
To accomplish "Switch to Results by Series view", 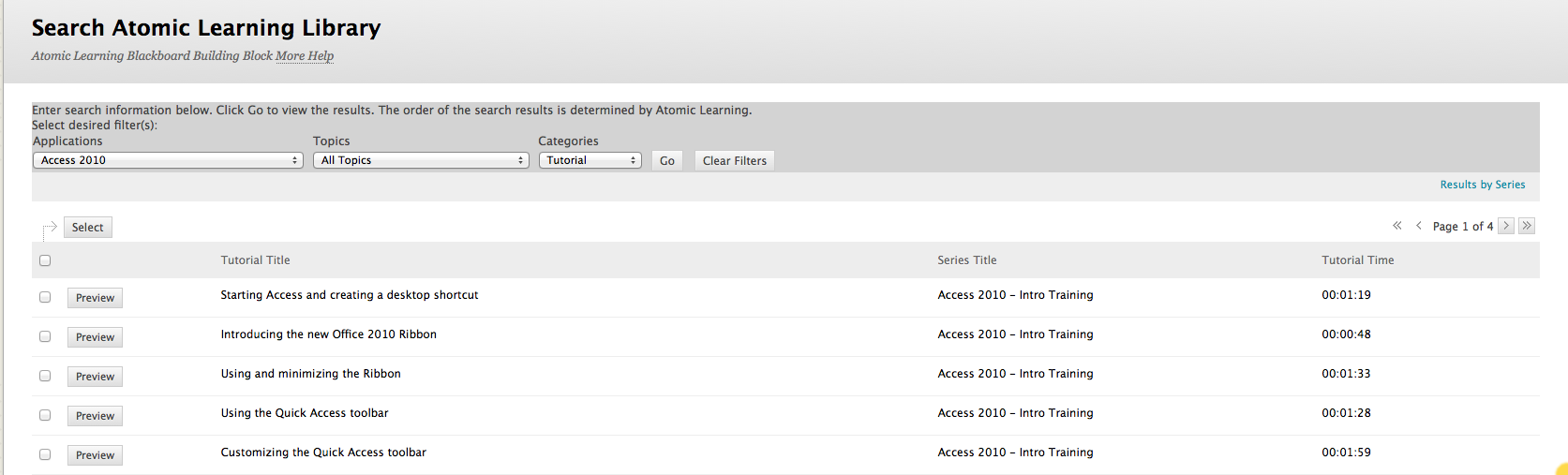I will tap(1483, 185).
